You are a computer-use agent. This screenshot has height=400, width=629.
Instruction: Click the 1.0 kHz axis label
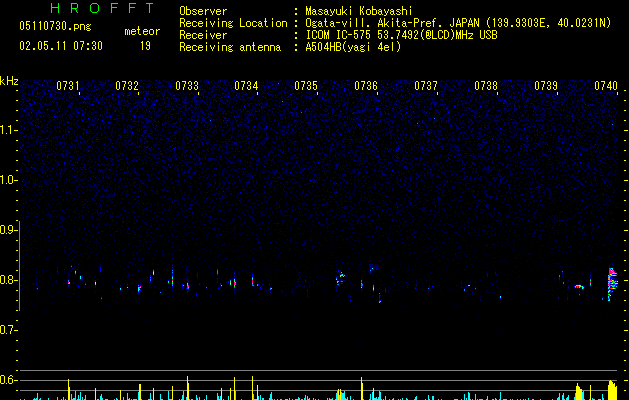pyautogui.click(x=8, y=180)
